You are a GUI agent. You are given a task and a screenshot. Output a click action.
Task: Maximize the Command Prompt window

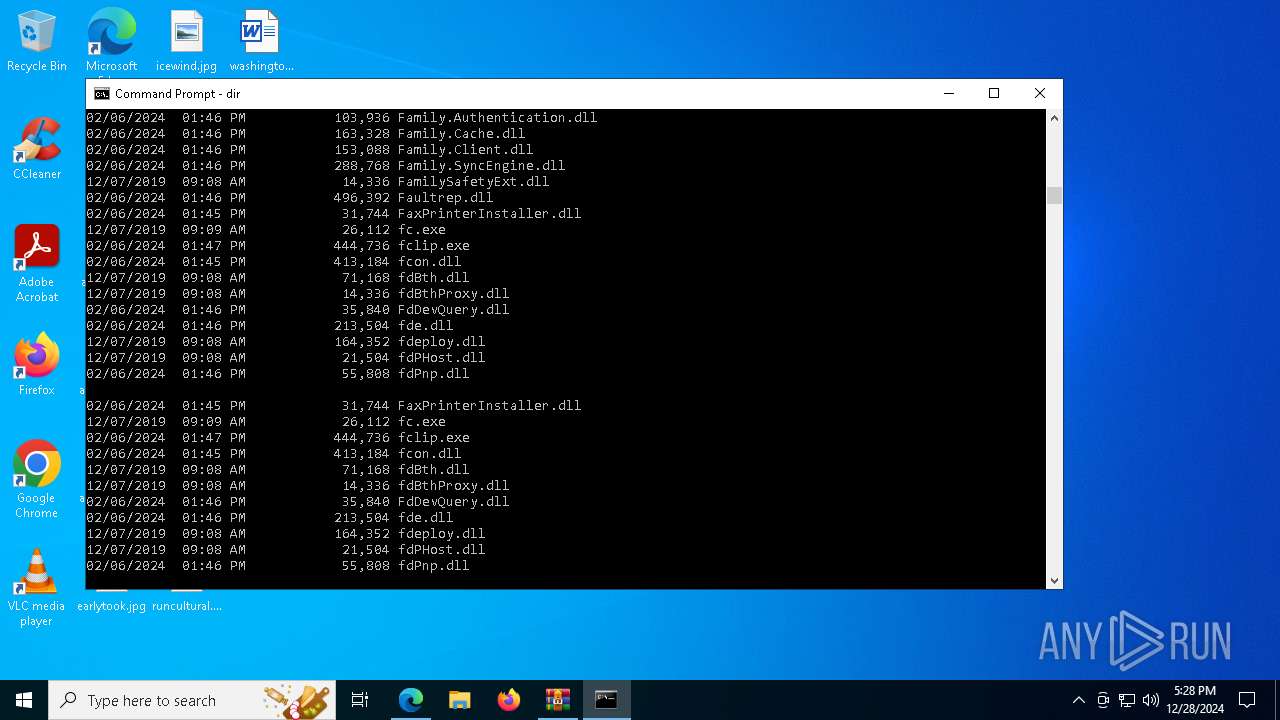point(994,94)
